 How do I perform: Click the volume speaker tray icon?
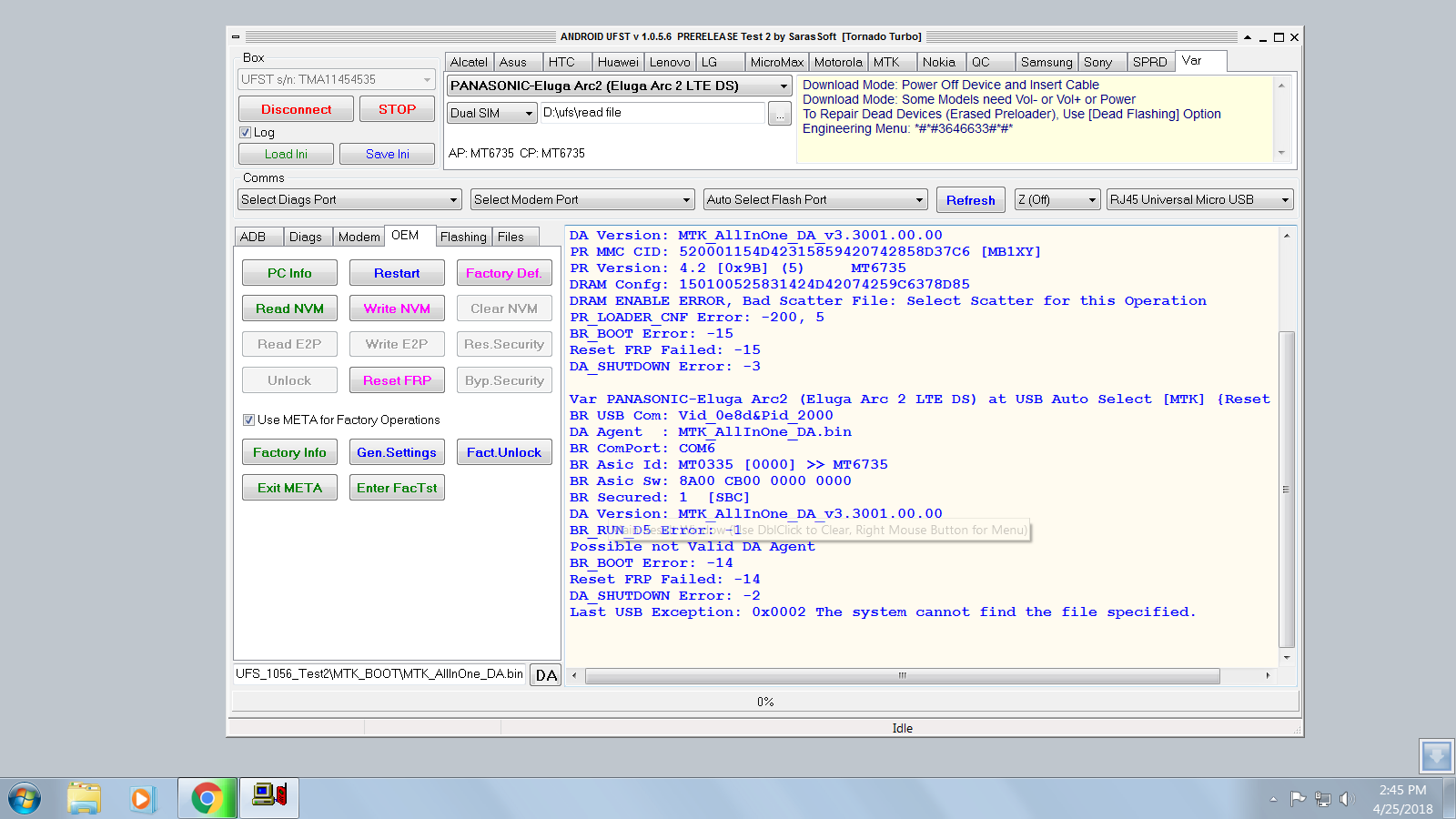click(x=1347, y=799)
